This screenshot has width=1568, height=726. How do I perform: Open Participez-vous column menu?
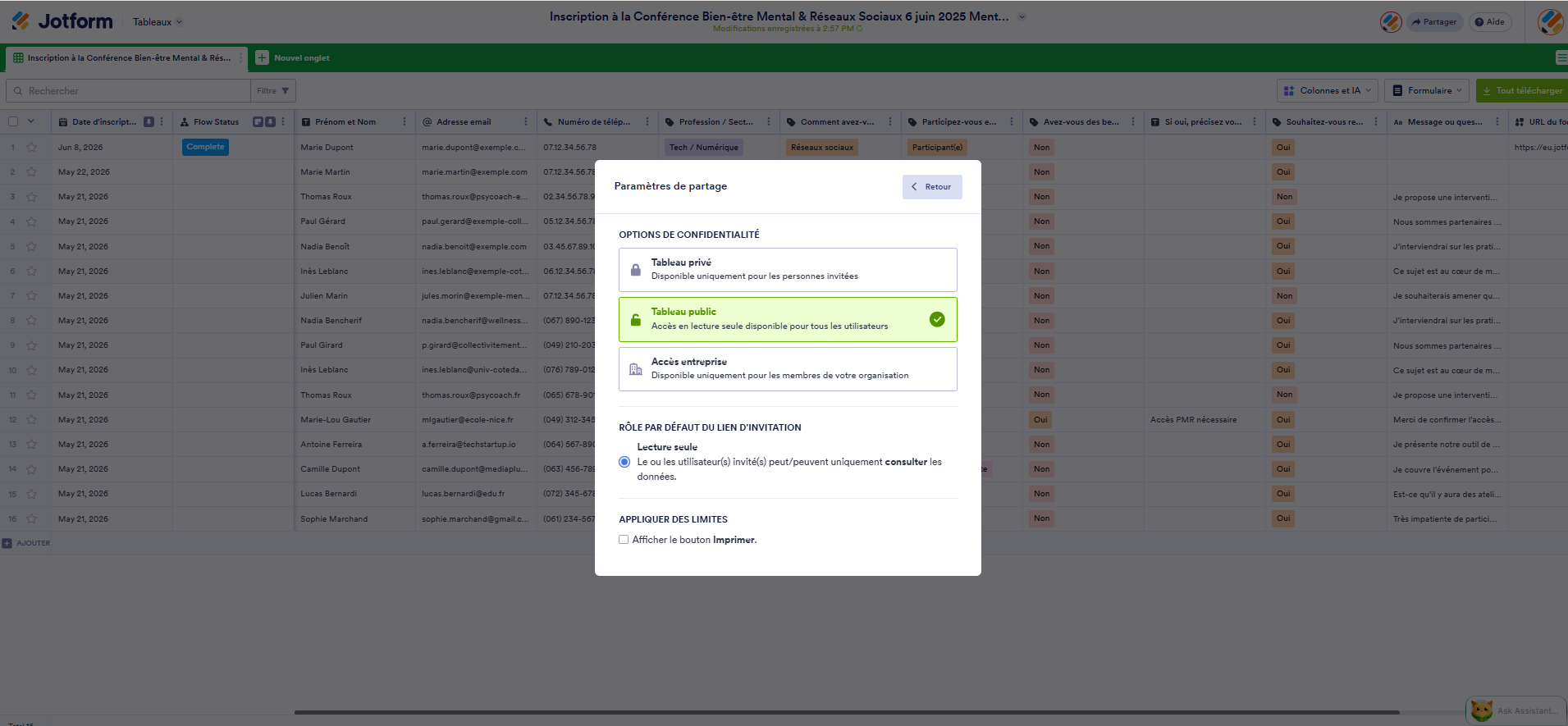(1012, 122)
